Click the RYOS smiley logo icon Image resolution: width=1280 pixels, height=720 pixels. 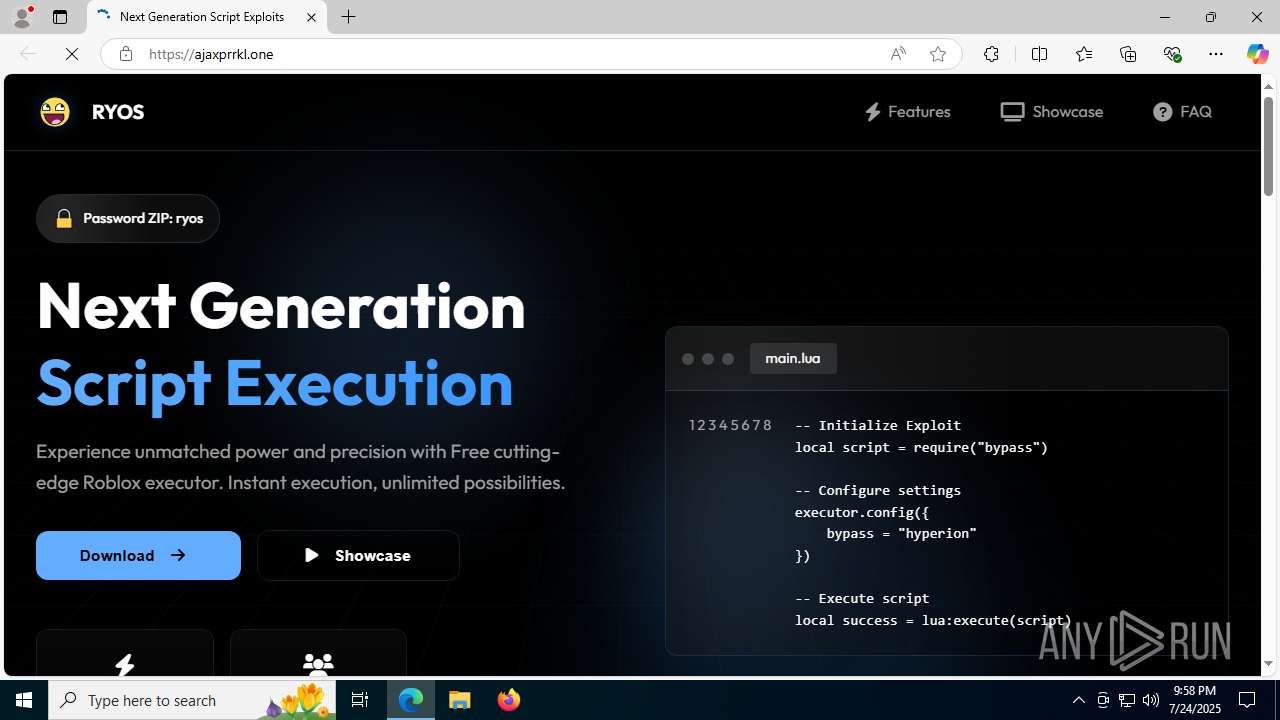55,111
